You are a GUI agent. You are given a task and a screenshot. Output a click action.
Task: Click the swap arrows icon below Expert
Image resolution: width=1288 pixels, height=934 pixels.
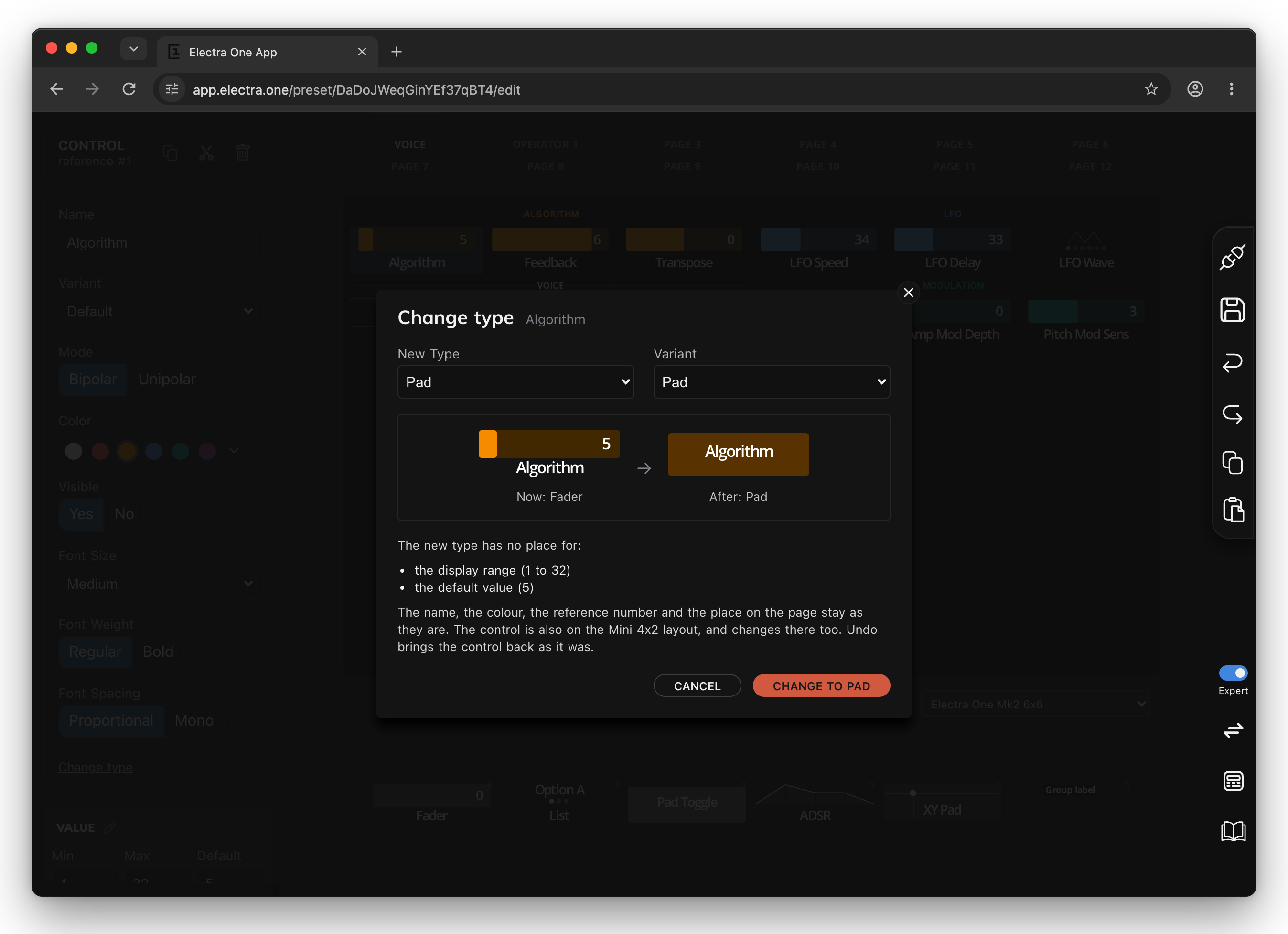(x=1233, y=730)
